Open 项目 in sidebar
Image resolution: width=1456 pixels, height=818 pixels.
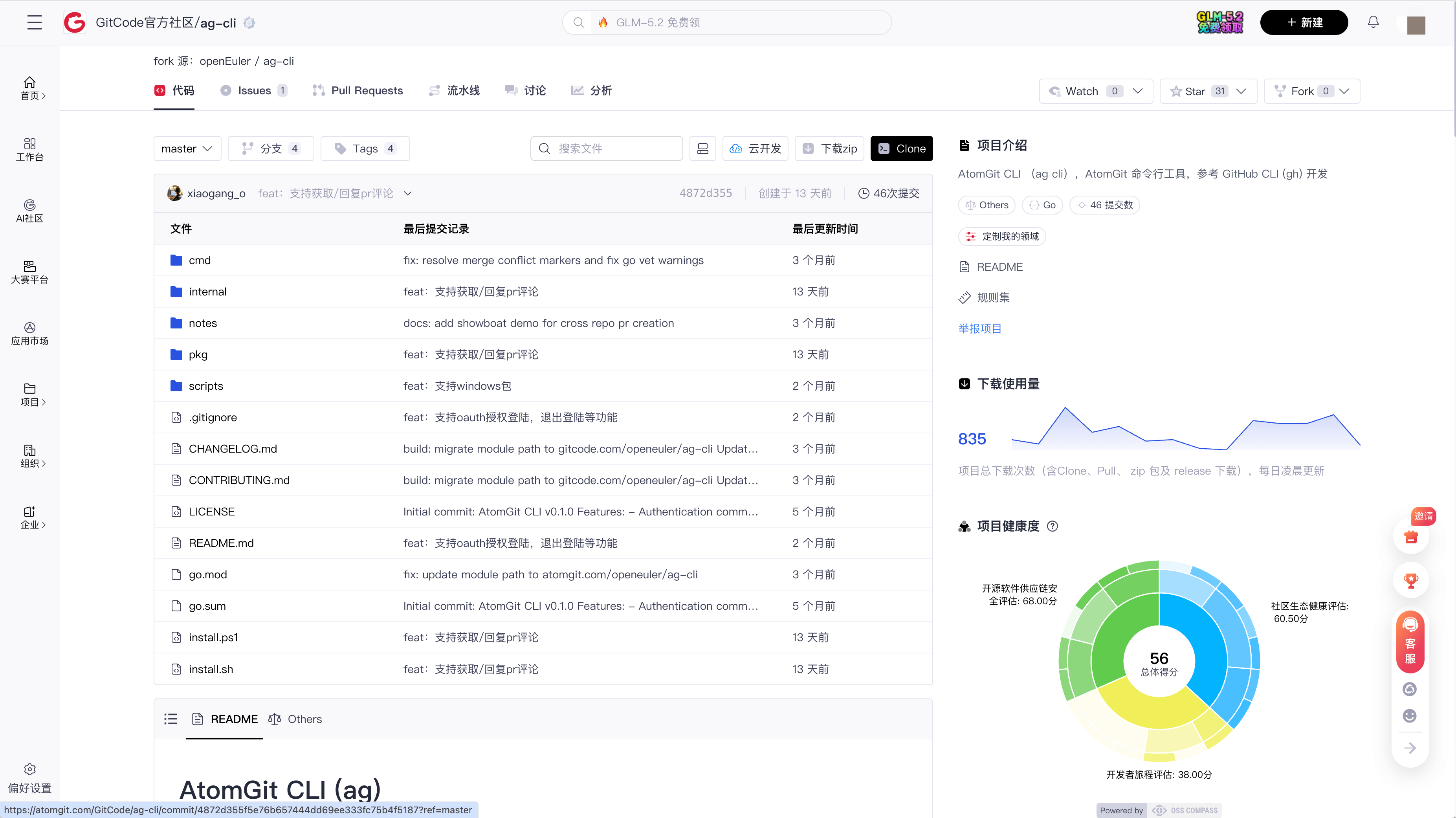point(30,394)
